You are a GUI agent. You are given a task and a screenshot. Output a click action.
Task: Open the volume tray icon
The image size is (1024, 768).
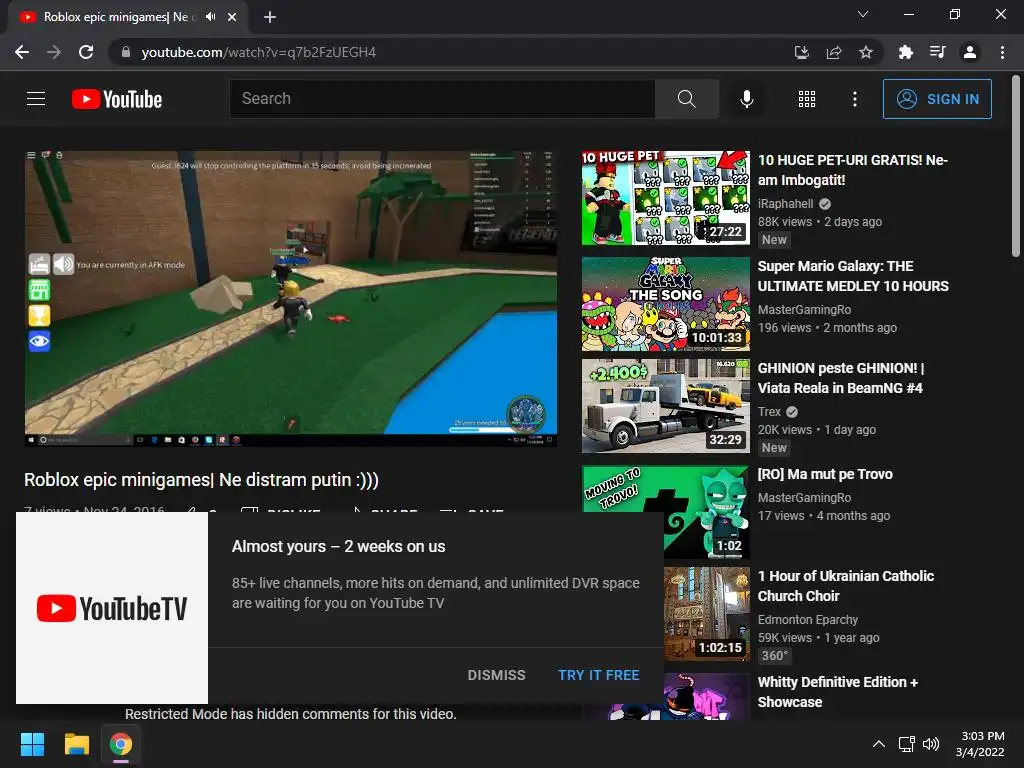tap(931, 744)
